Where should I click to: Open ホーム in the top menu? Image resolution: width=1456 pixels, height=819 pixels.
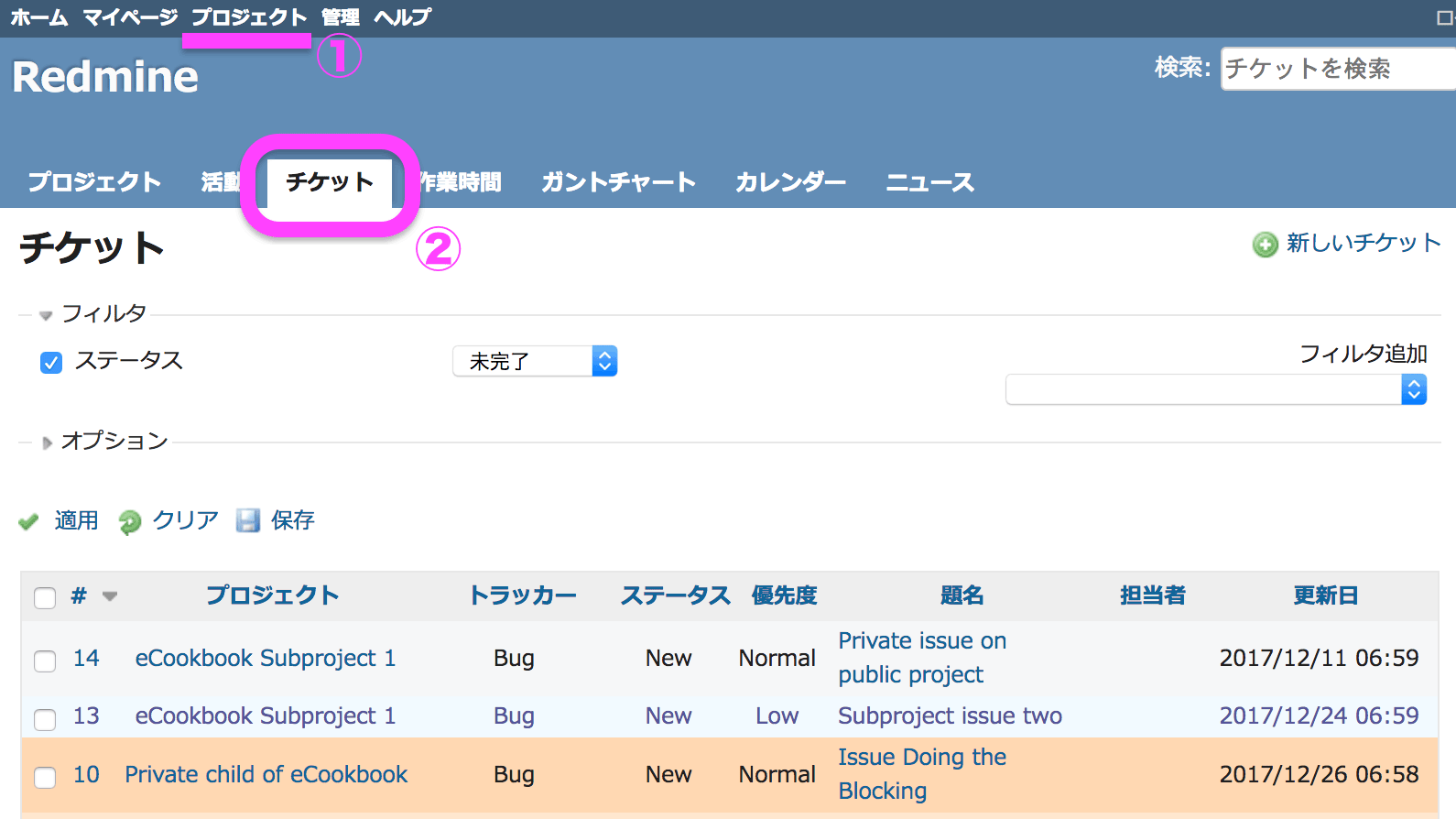[39, 17]
